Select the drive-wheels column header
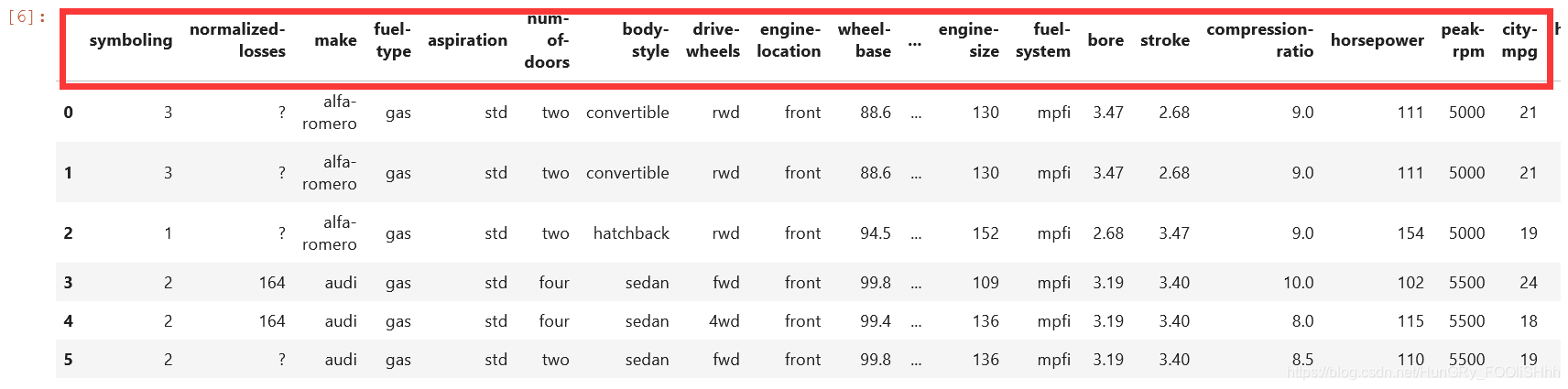 click(x=713, y=40)
